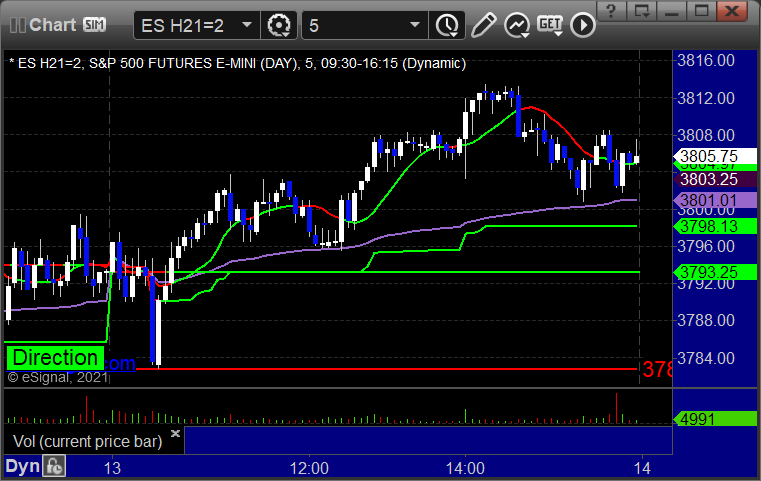Click the SIM mode badge
Screen dimensions: 761x481
94,24
